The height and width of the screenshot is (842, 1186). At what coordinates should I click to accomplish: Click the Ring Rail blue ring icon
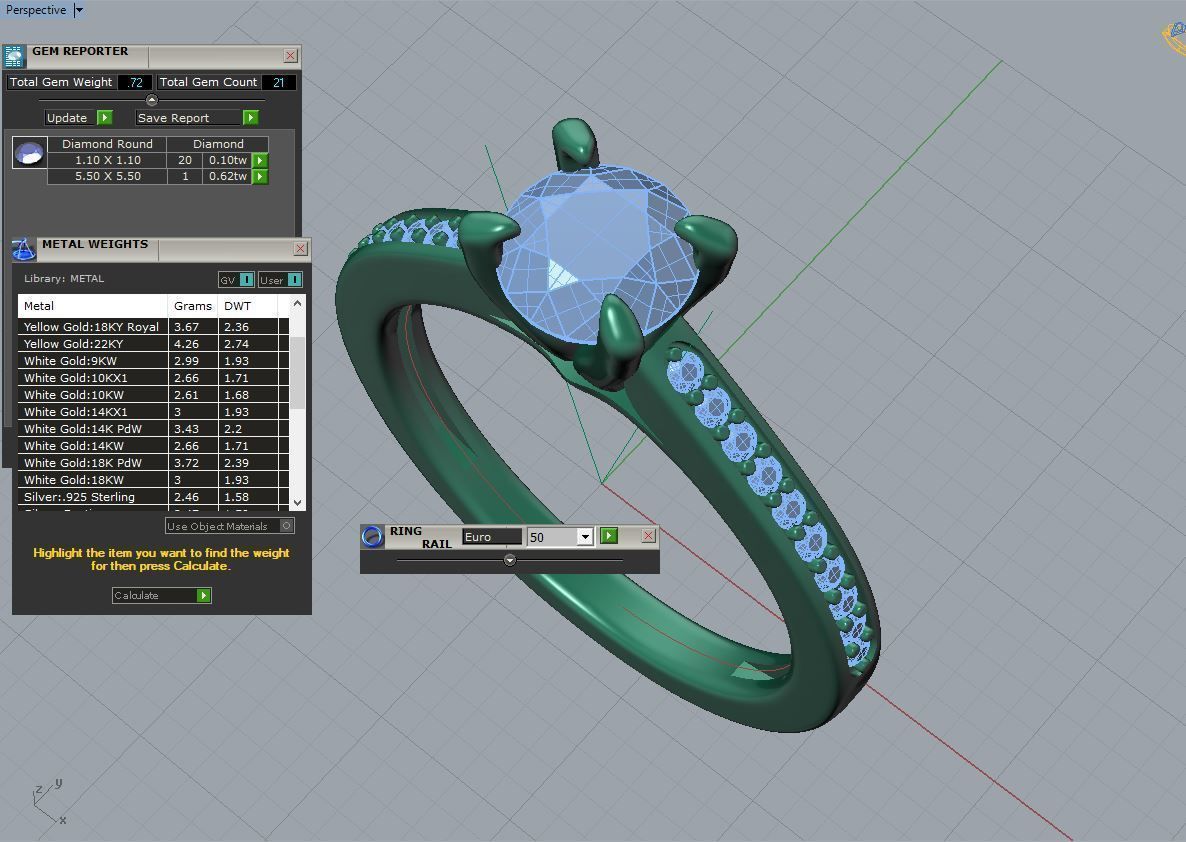372,536
